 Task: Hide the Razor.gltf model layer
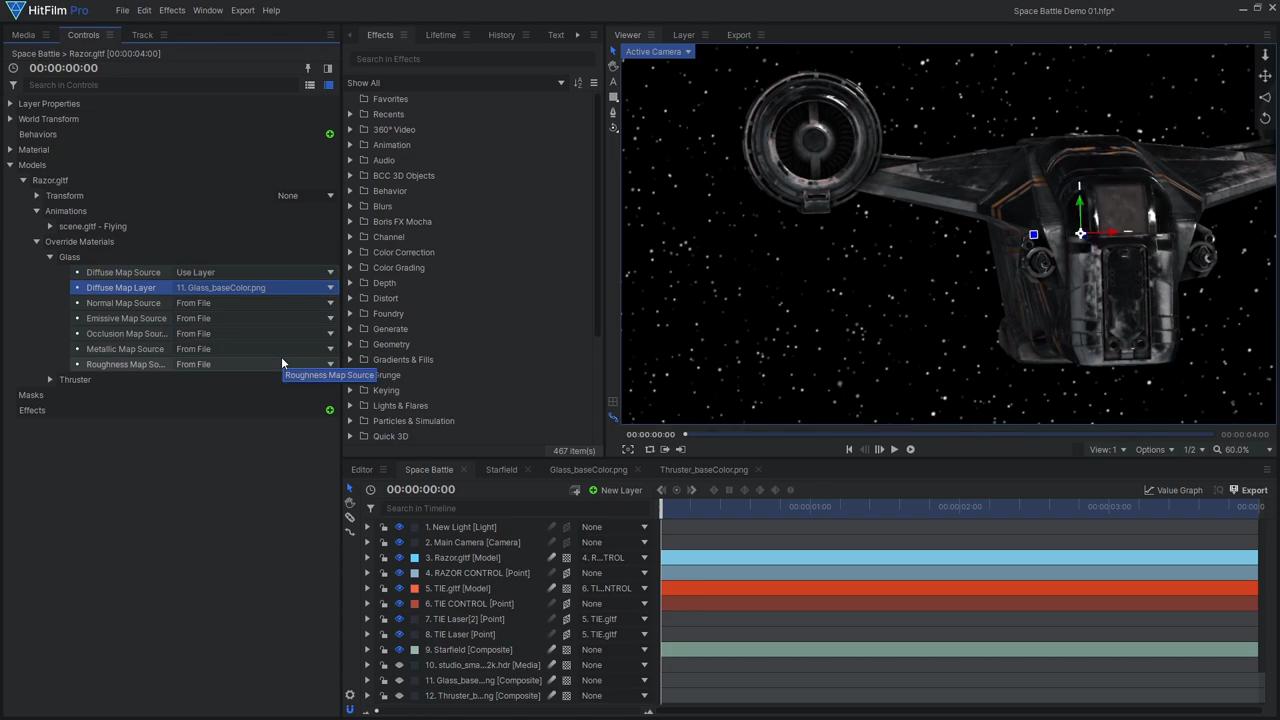click(x=399, y=558)
